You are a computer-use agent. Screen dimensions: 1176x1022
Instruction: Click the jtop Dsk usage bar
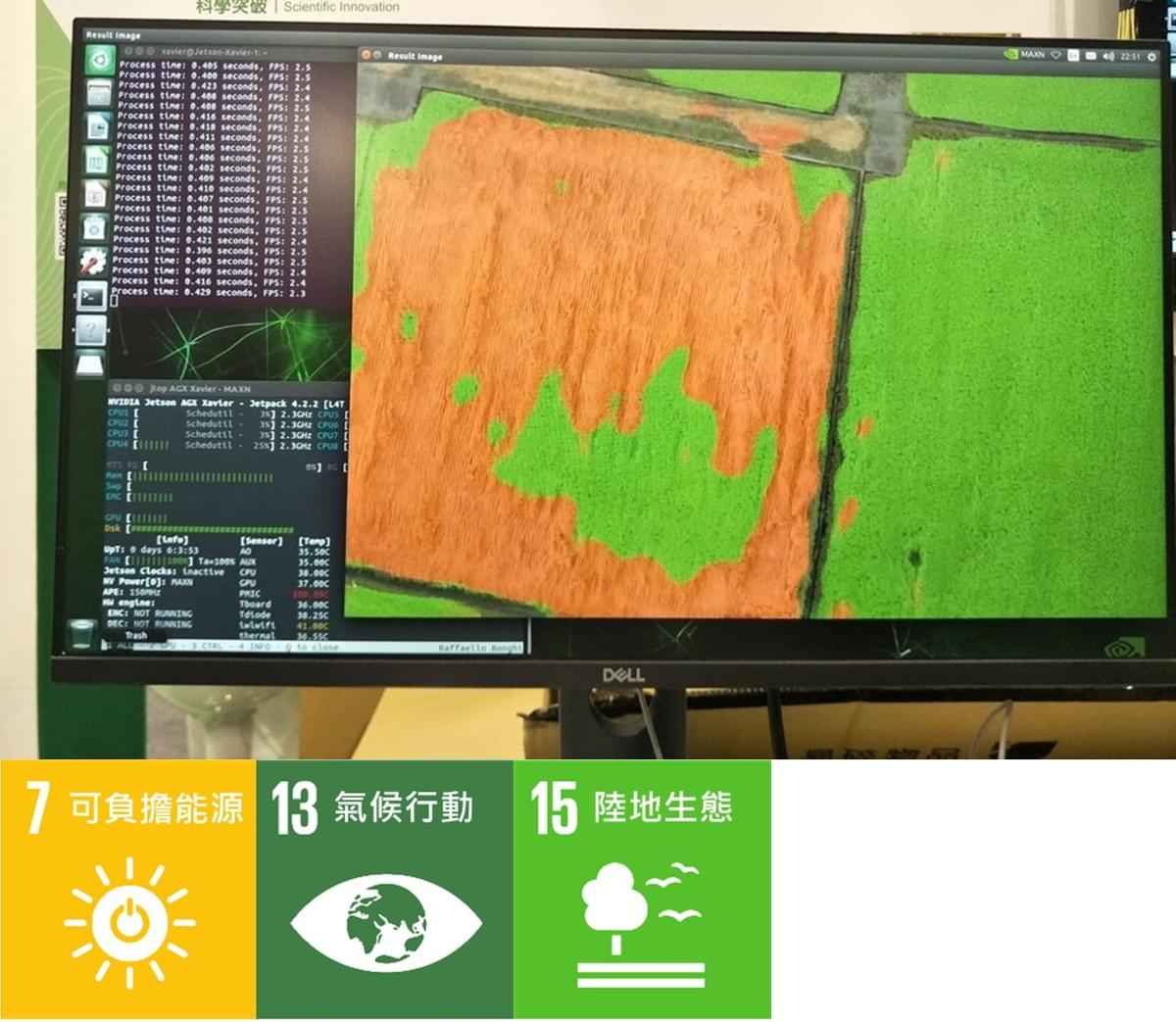coord(199,528)
